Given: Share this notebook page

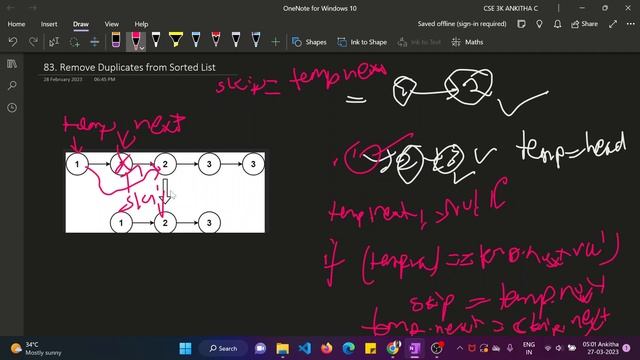Looking at the screenshot, I should 584,24.
